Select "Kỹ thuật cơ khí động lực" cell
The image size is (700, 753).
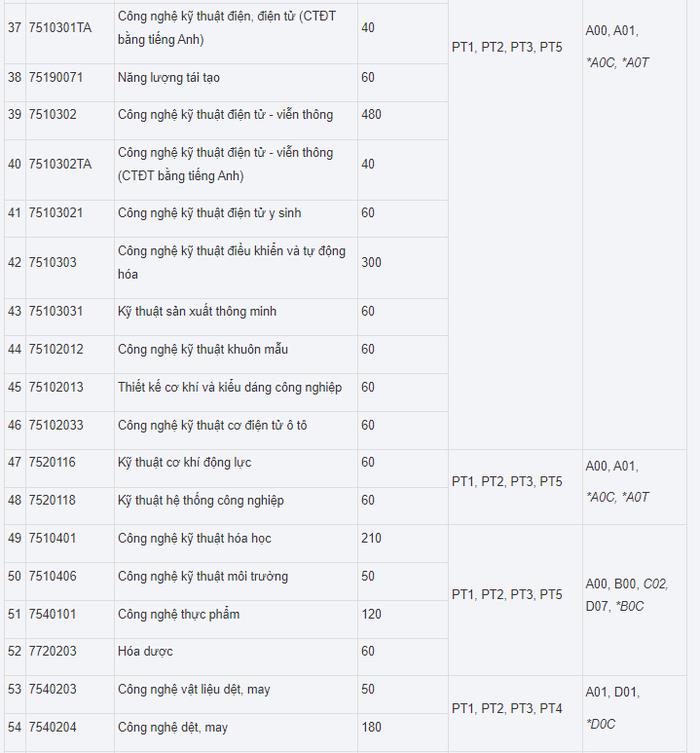183,462
